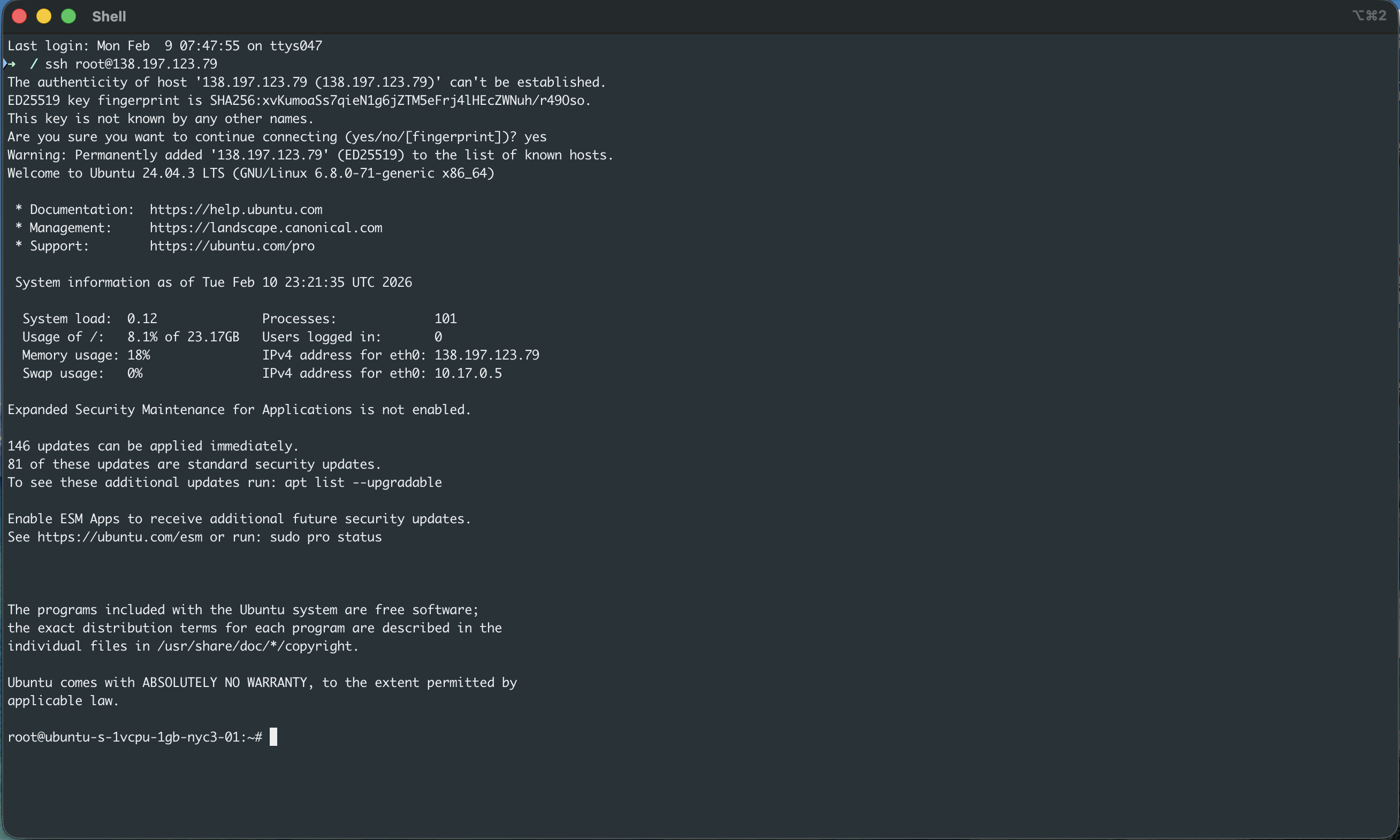Viewport: 1400px width, 840px height.
Task: Open the ubuntu.com/esm link
Action: coord(119,537)
